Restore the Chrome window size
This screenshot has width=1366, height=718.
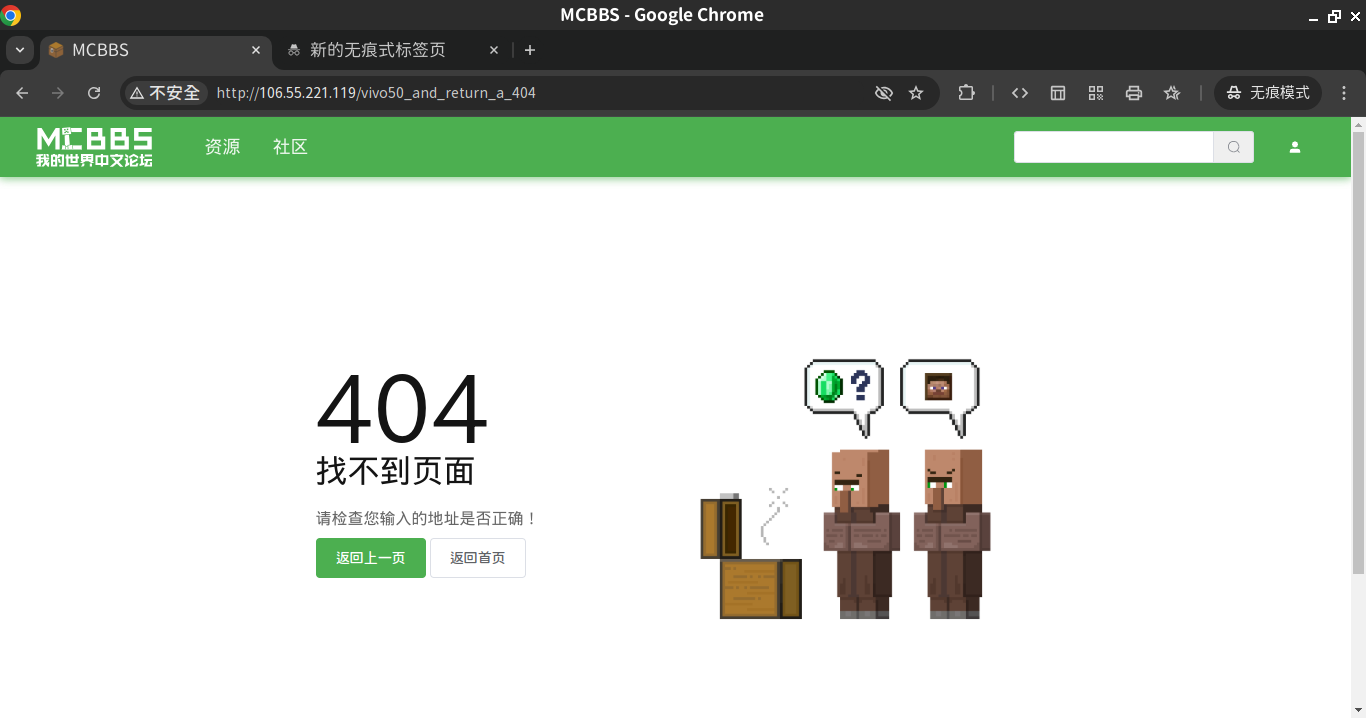[1334, 16]
